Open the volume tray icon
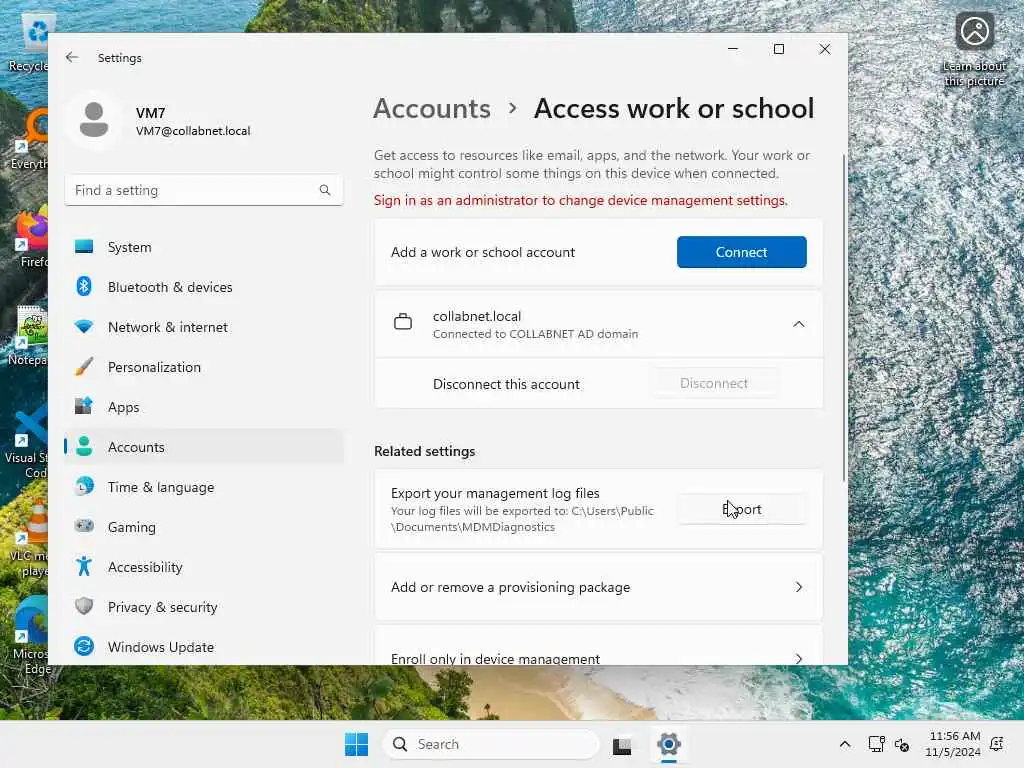The height and width of the screenshot is (768, 1024). tap(902, 744)
